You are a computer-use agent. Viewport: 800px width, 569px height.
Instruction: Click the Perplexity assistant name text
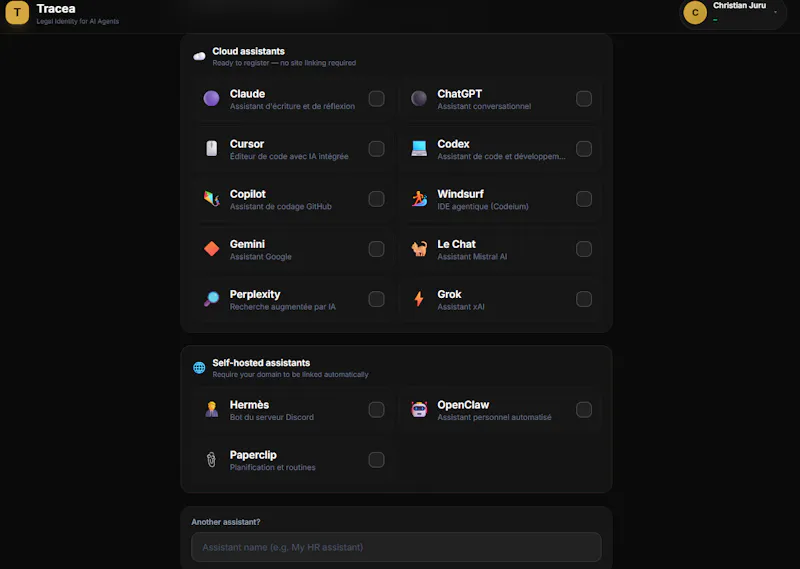click(x=255, y=294)
